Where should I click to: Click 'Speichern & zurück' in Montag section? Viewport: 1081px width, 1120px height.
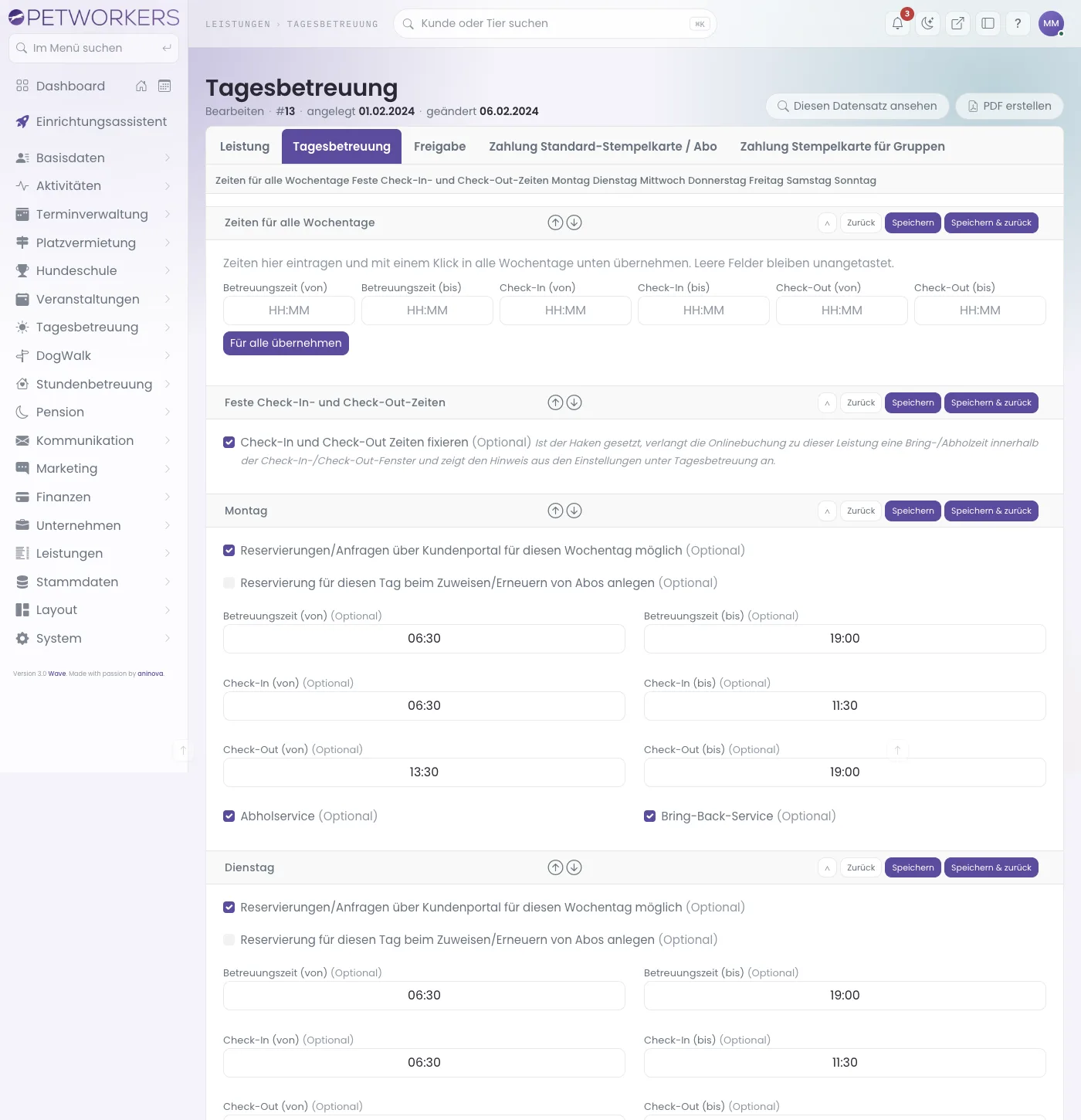[991, 511]
